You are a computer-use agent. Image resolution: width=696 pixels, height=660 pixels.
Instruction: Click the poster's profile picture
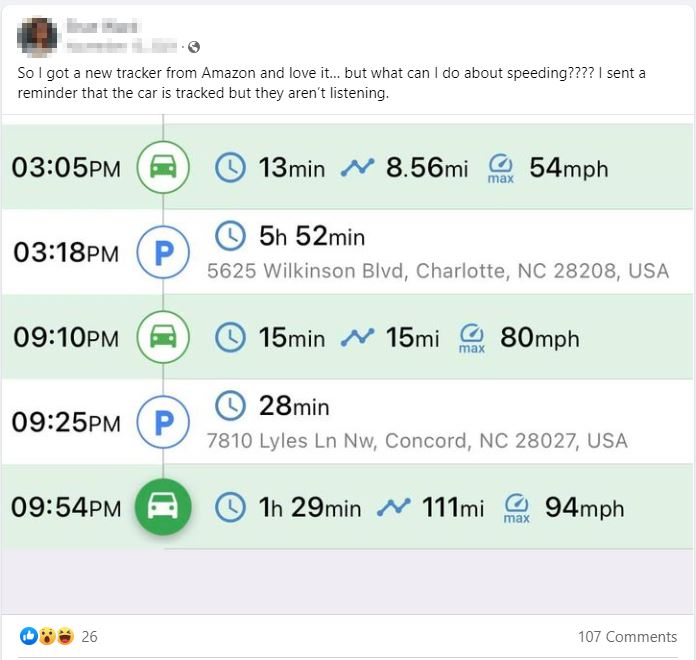click(x=37, y=36)
